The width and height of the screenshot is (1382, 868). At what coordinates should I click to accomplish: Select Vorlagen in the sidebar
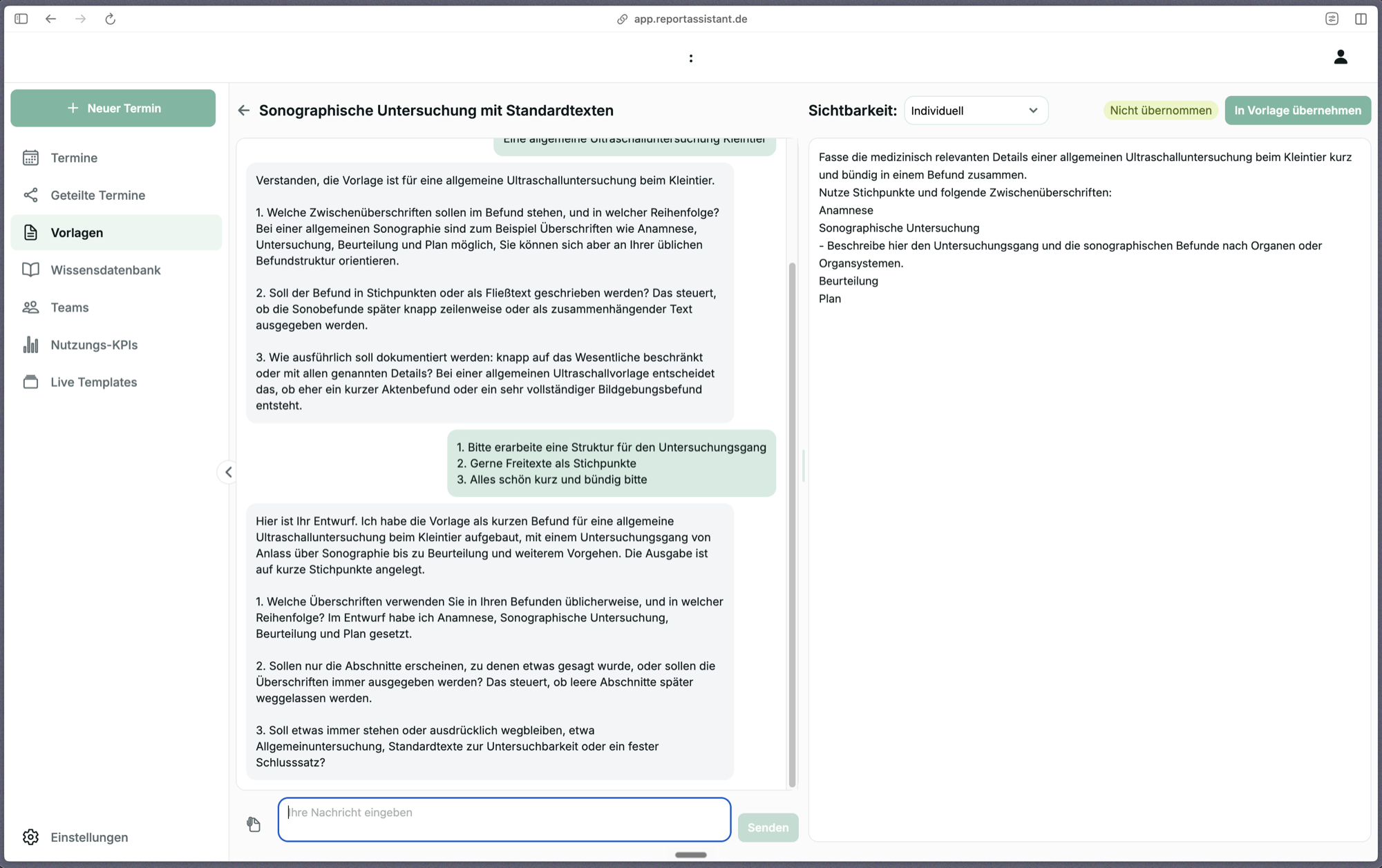coord(116,232)
